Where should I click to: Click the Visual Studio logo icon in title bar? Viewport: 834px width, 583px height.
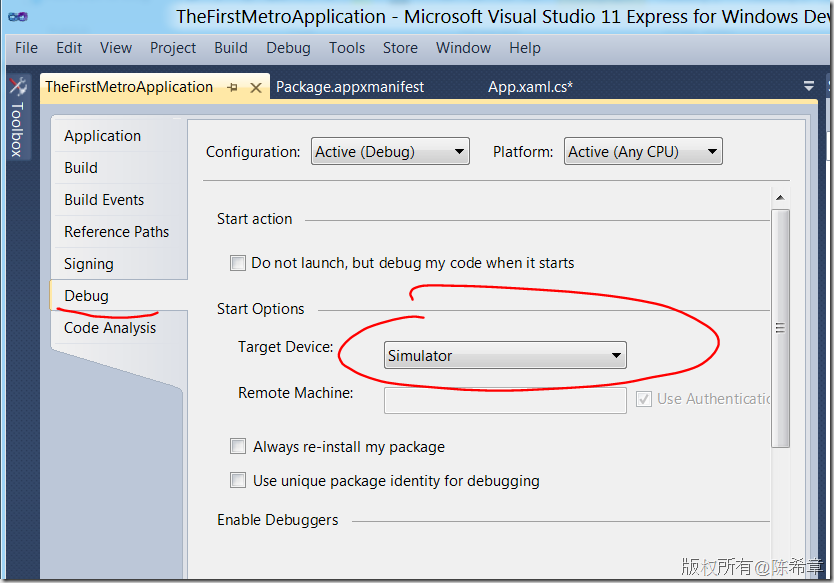pyautogui.click(x=18, y=16)
